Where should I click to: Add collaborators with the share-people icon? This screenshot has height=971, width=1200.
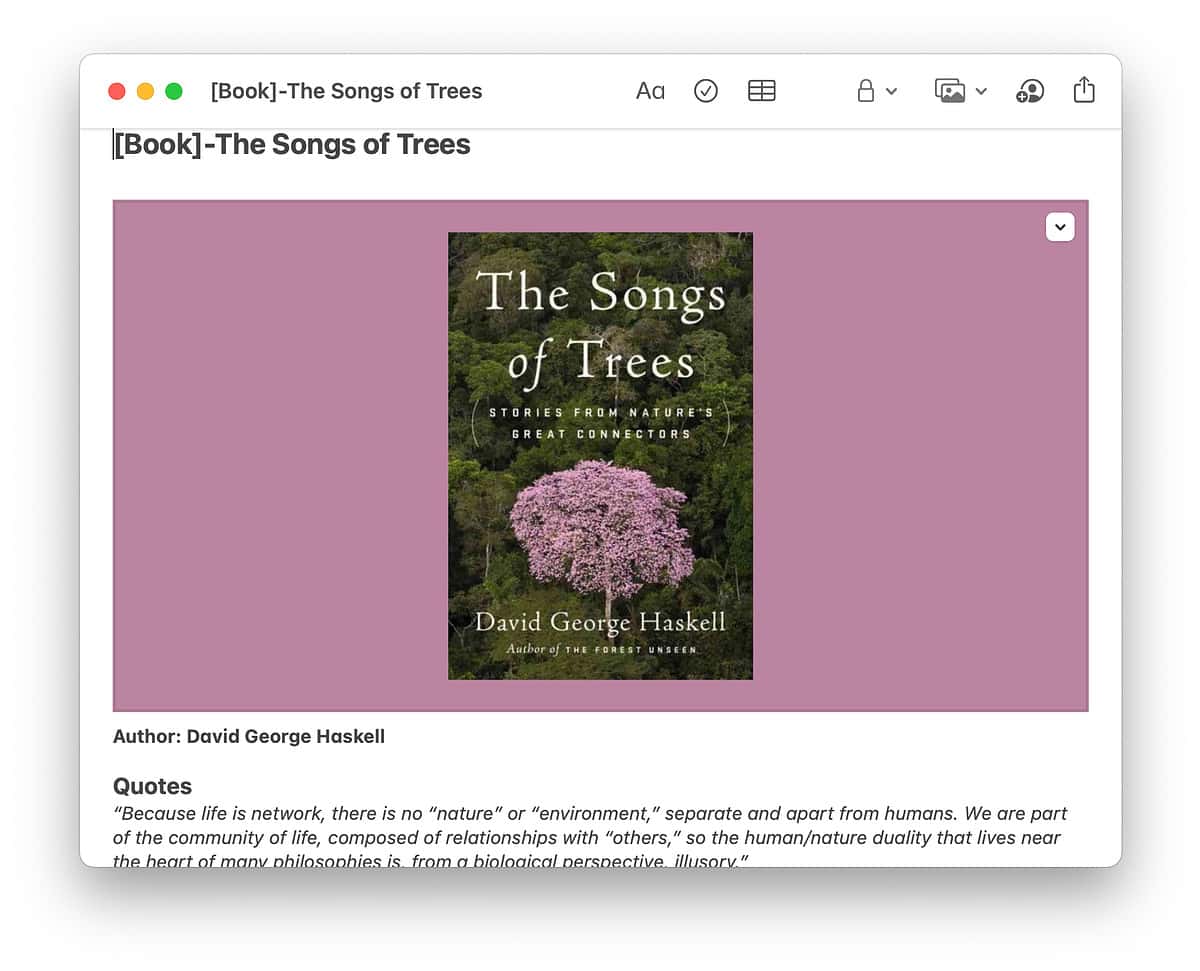[1029, 91]
